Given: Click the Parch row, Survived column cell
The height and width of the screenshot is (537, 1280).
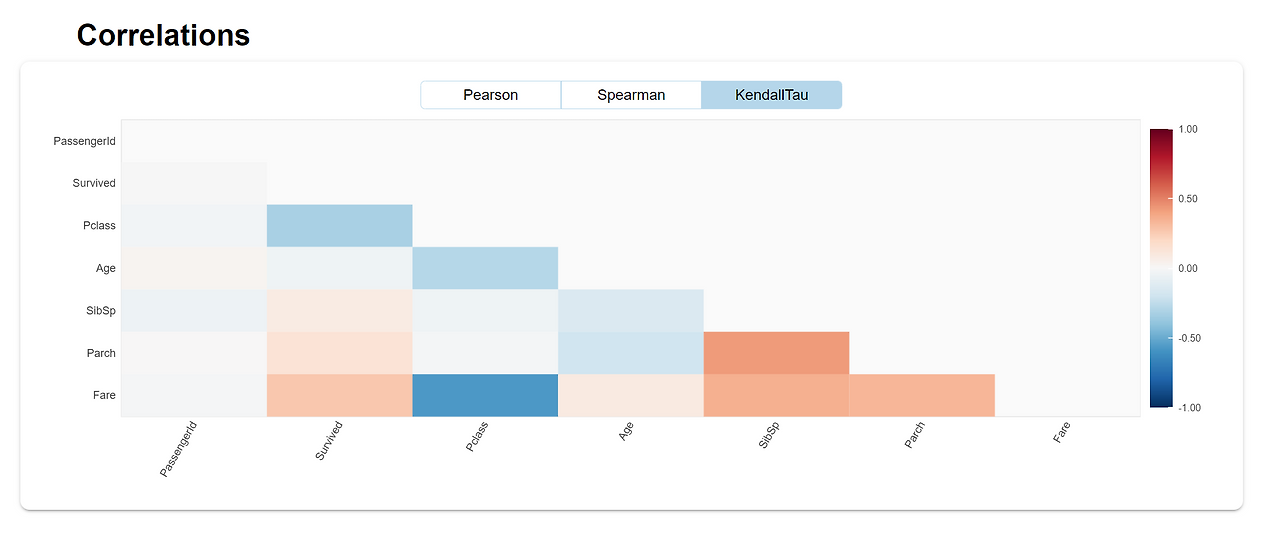Looking at the screenshot, I should (x=339, y=352).
